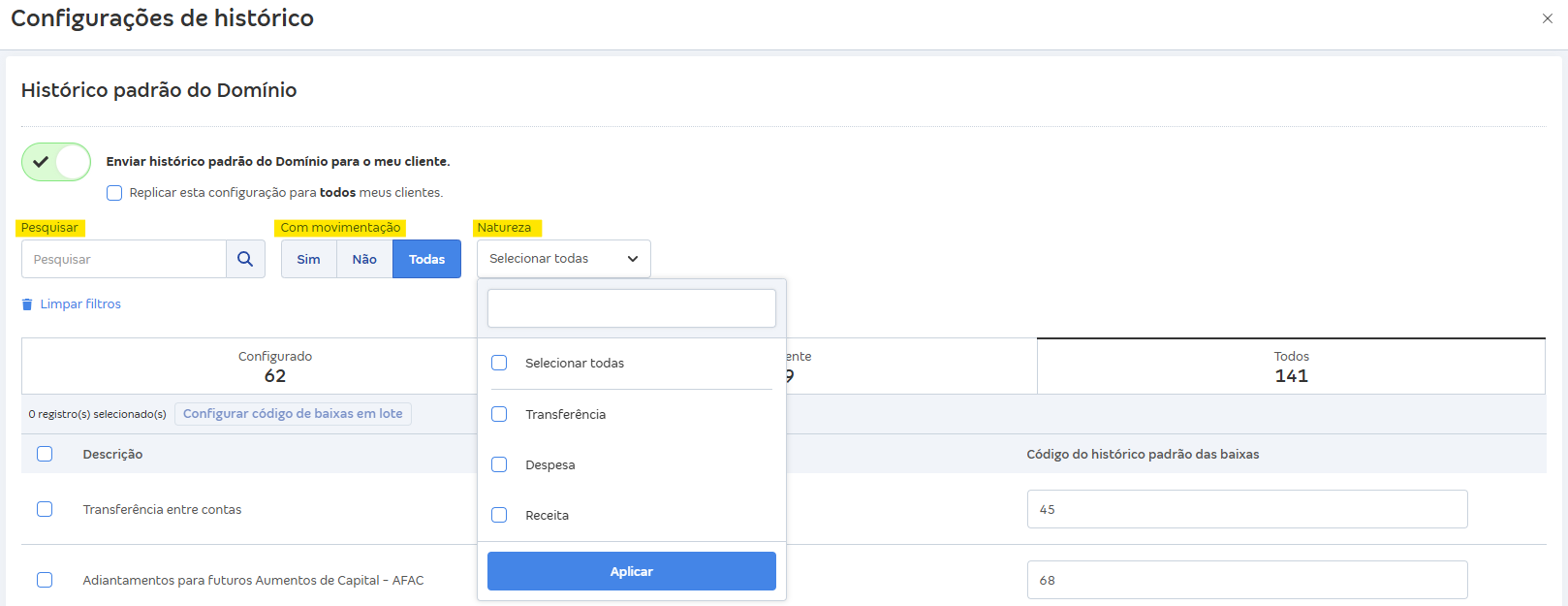Click Configurar código de baixas em lote

click(293, 414)
